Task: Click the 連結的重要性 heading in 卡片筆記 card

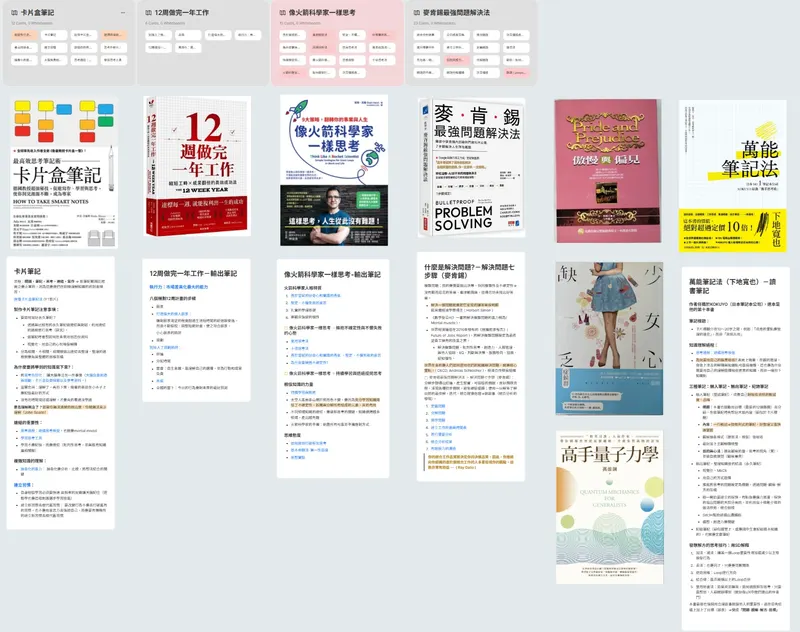Action: pos(28,422)
